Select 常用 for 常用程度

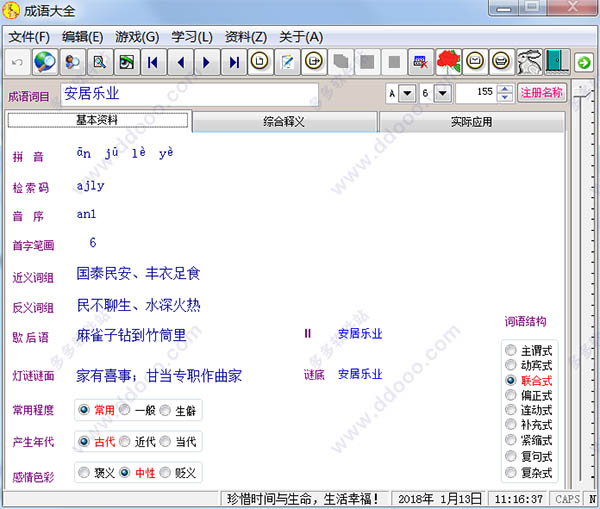(84, 410)
